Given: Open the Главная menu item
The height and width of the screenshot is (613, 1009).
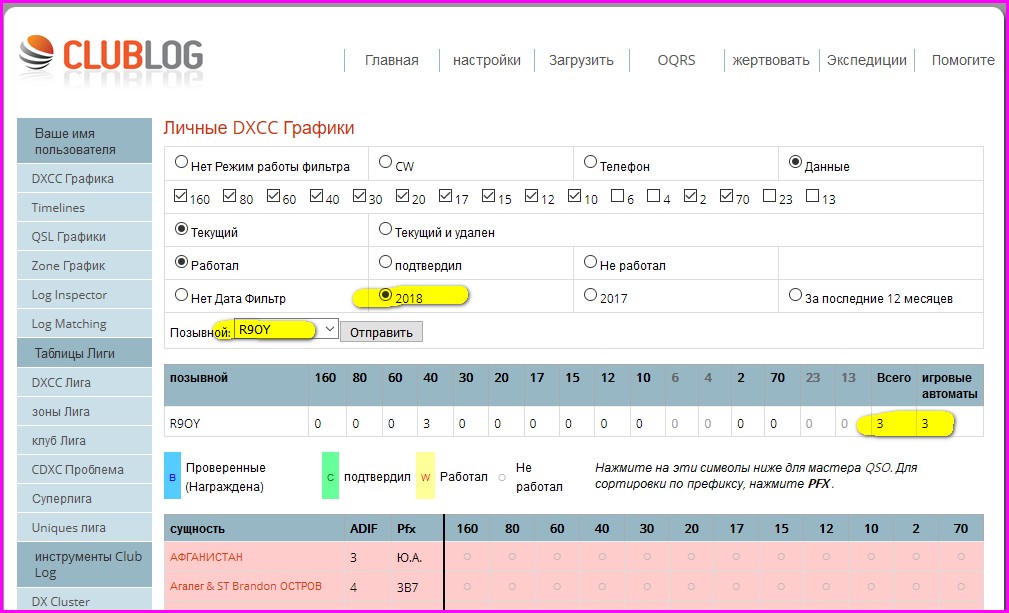Looking at the screenshot, I should (391, 60).
